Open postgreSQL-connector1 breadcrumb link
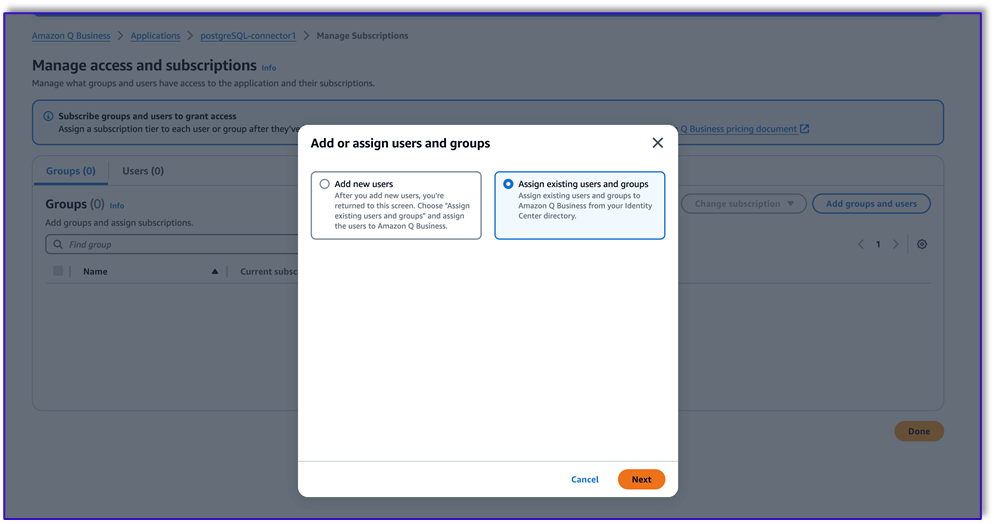994x524 pixels. click(x=248, y=36)
